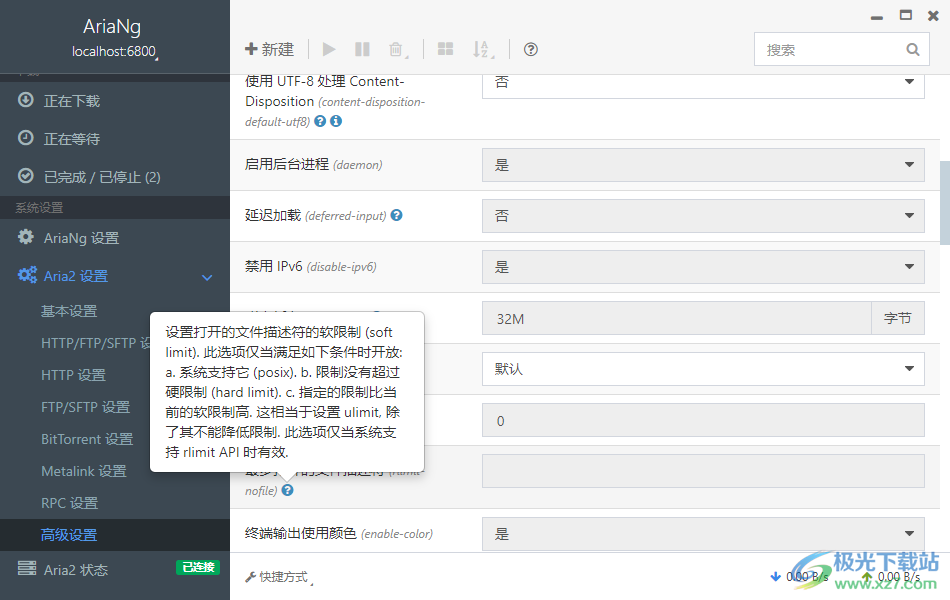
Task: Click the 新建 (new task) button
Action: pos(270,49)
